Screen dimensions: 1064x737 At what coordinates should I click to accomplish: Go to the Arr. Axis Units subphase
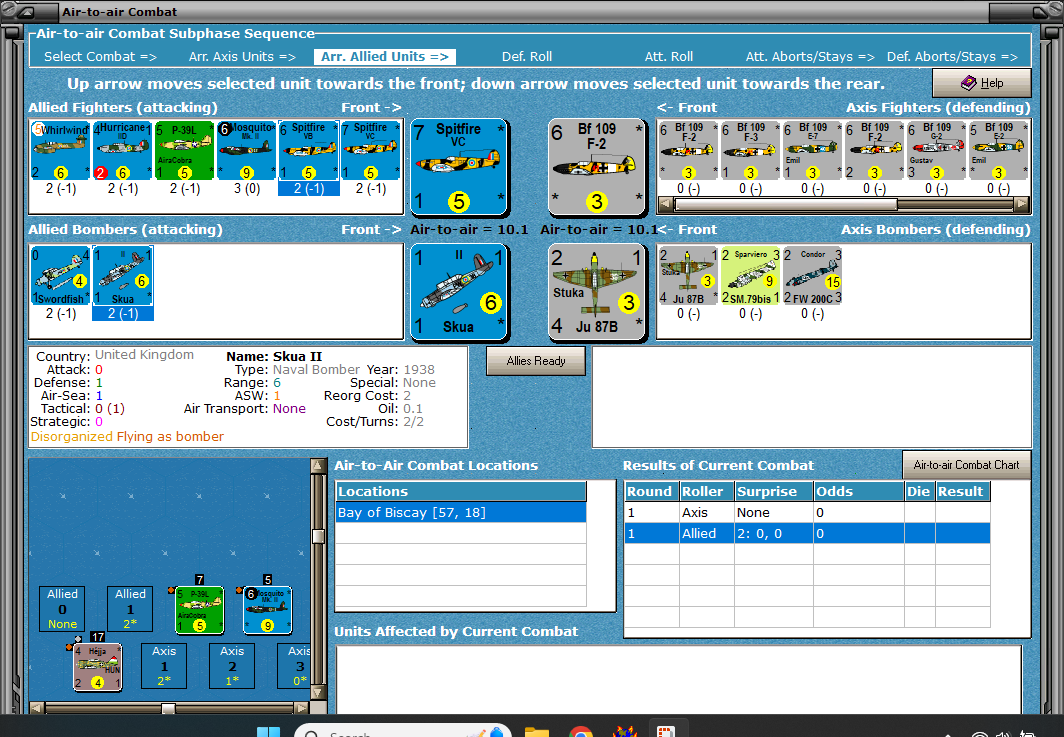(x=242, y=57)
